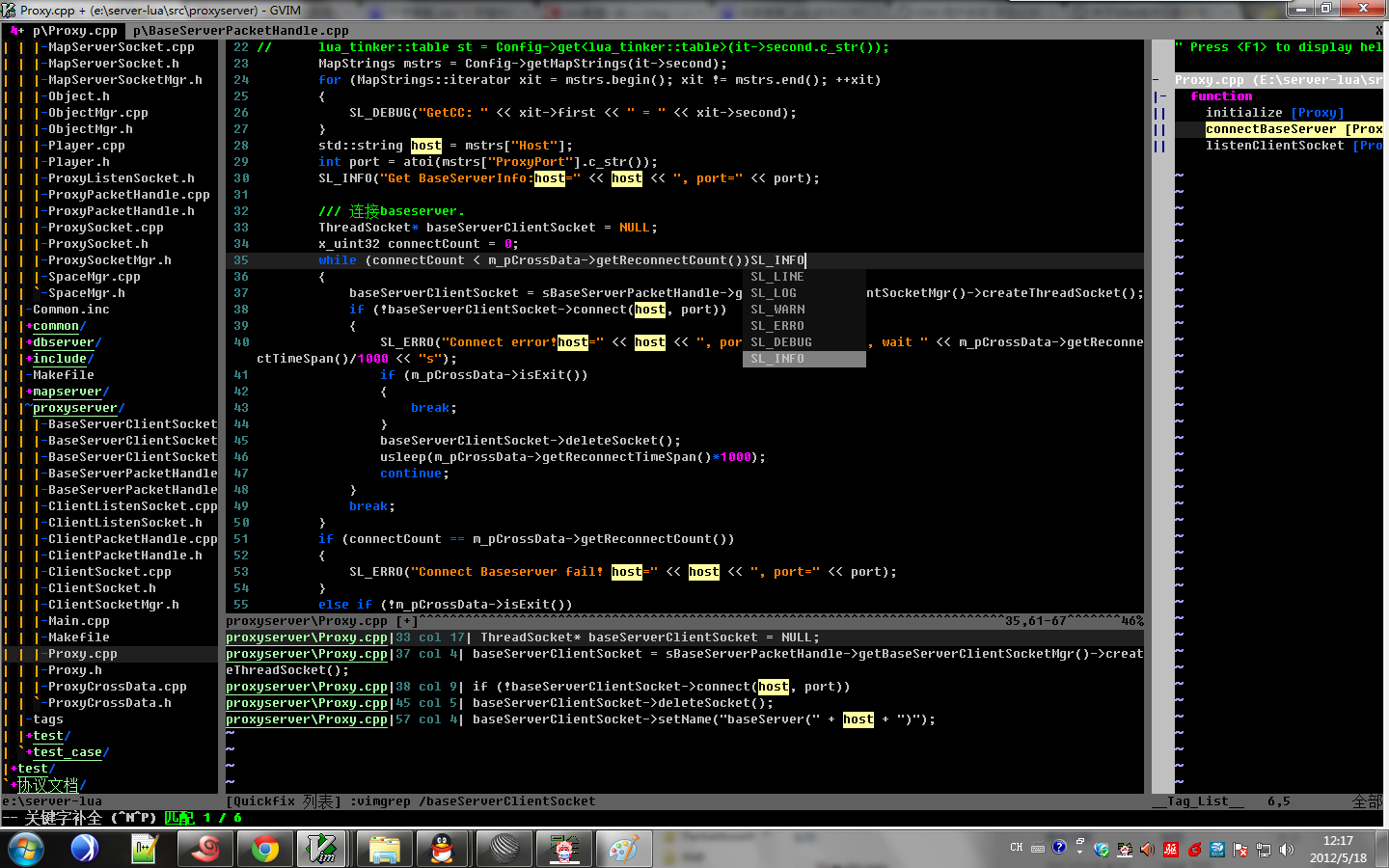The height and width of the screenshot is (868, 1389).
Task: Open the gray sphere taskbar application
Action: click(504, 849)
